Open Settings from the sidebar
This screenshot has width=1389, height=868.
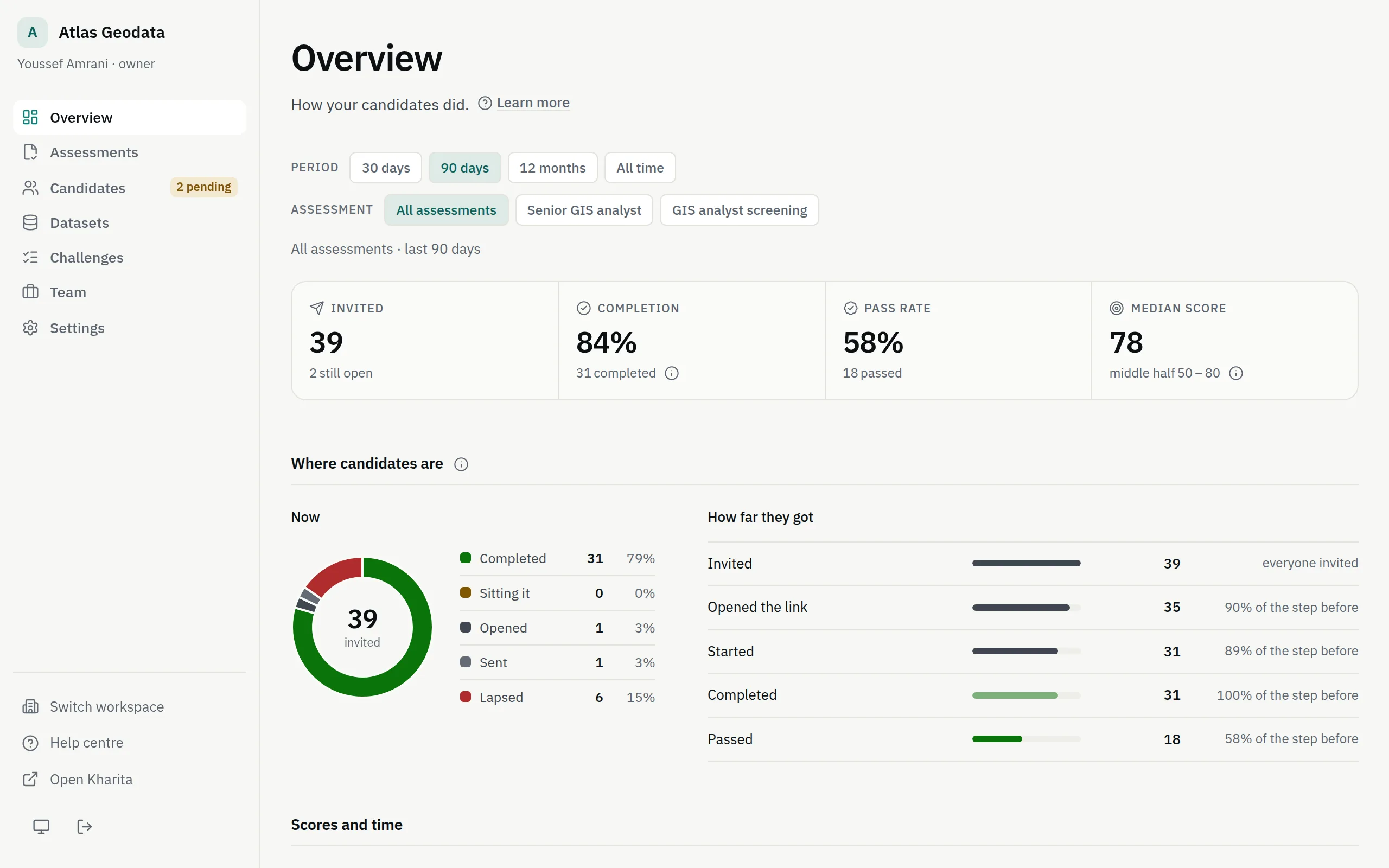130,328
